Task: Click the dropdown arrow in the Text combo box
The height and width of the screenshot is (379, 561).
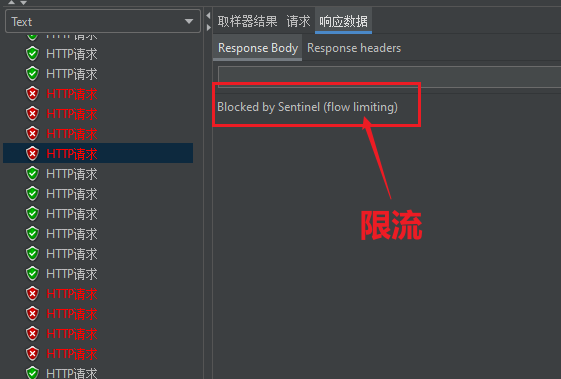Action: (x=189, y=21)
